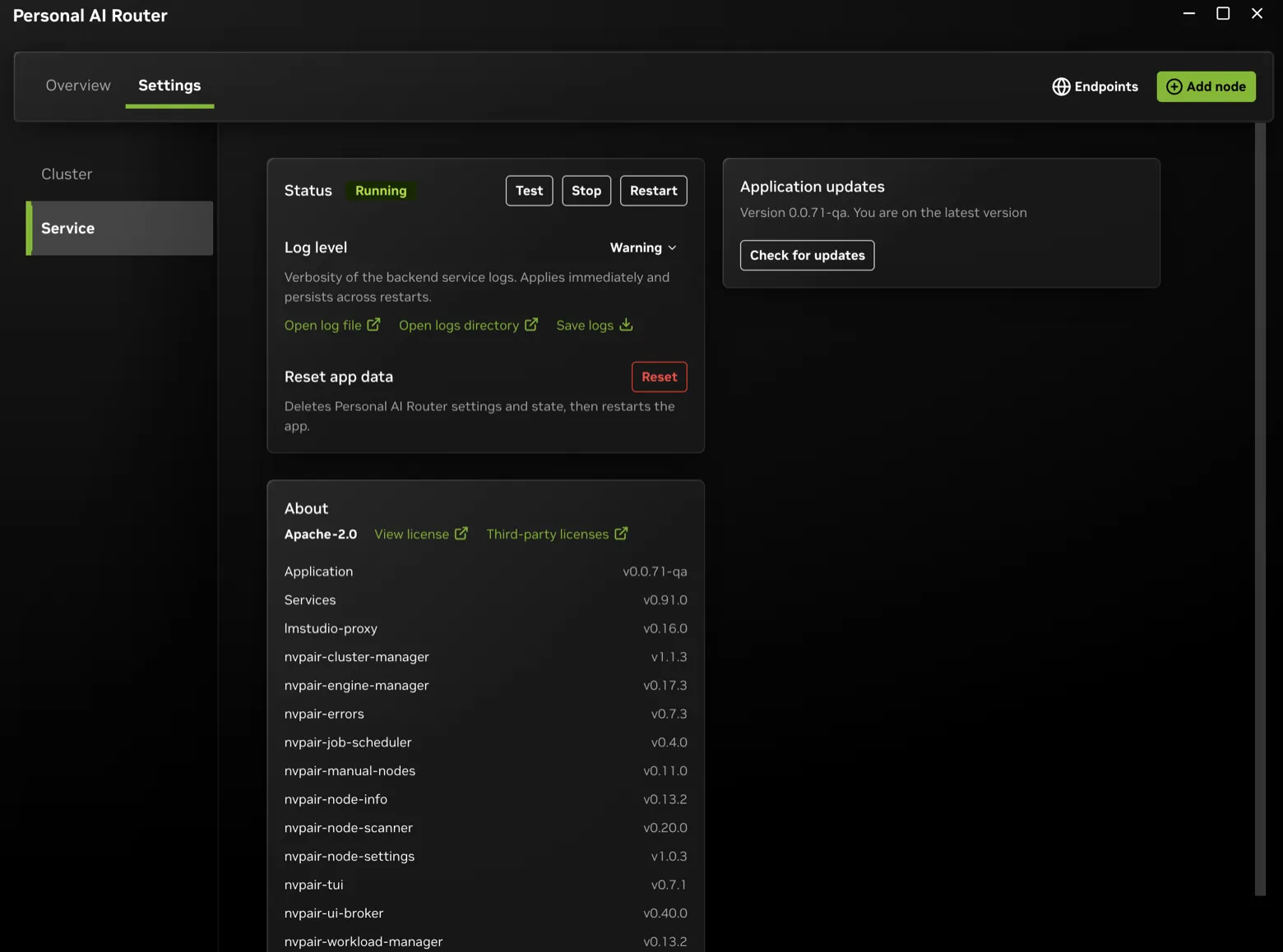Image resolution: width=1283 pixels, height=952 pixels.
Task: Check for updates
Action: point(807,255)
